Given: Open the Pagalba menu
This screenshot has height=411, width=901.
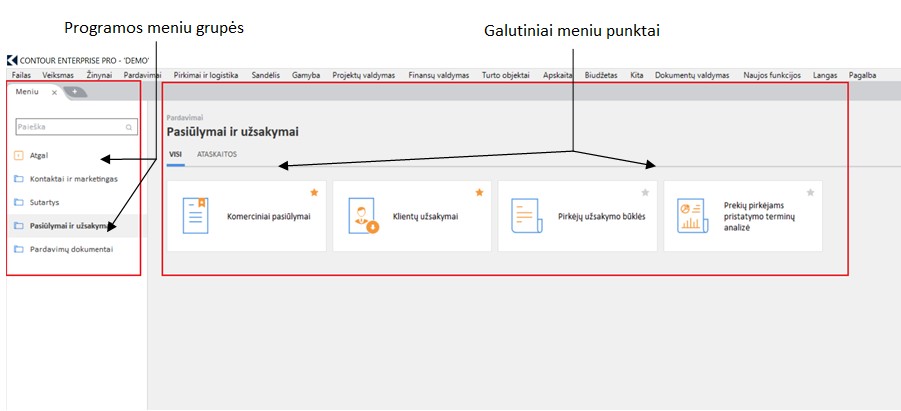Looking at the screenshot, I should pyautogui.click(x=863, y=75).
